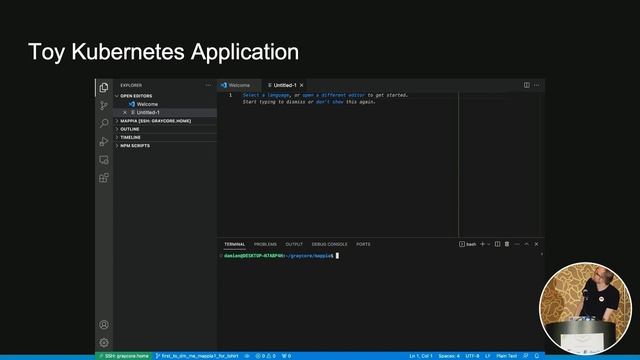The height and width of the screenshot is (360, 640).
Task: Click the speaker video thumbnail
Action: pos(585,309)
